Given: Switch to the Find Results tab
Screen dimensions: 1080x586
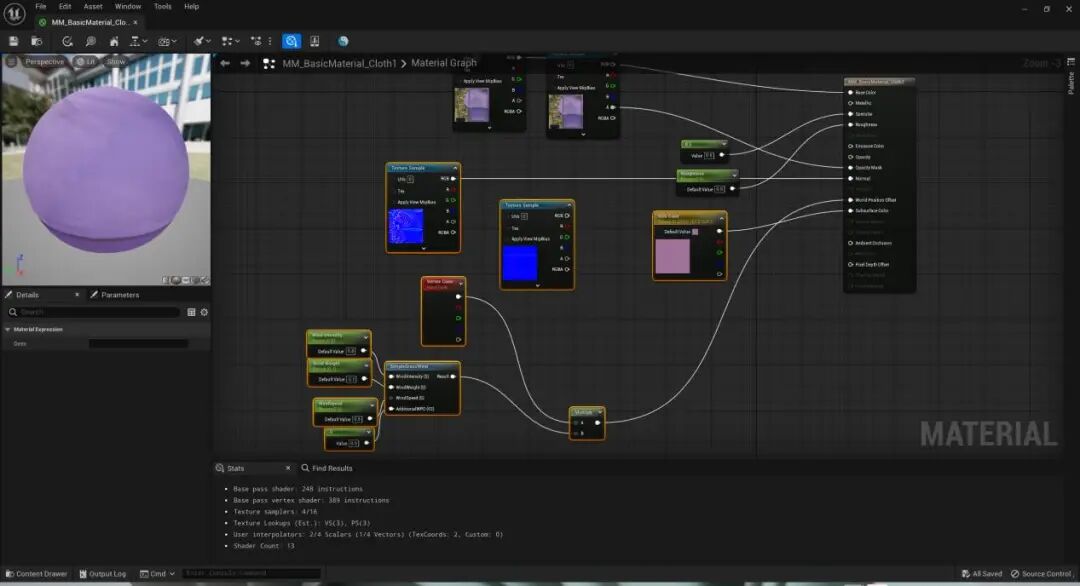Looking at the screenshot, I should pyautogui.click(x=326, y=468).
